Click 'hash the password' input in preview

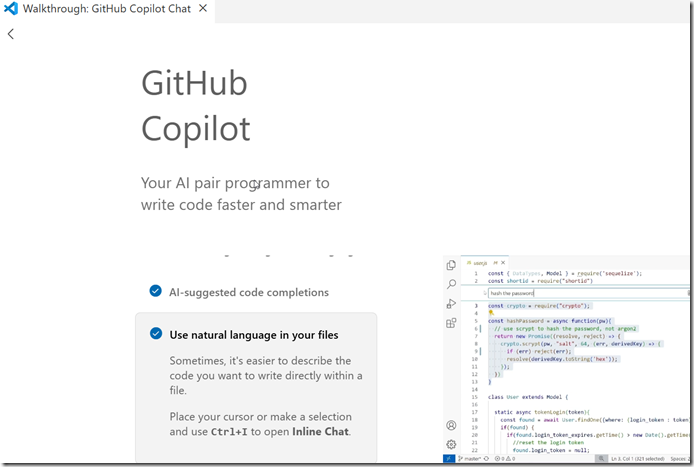[x=589, y=293]
